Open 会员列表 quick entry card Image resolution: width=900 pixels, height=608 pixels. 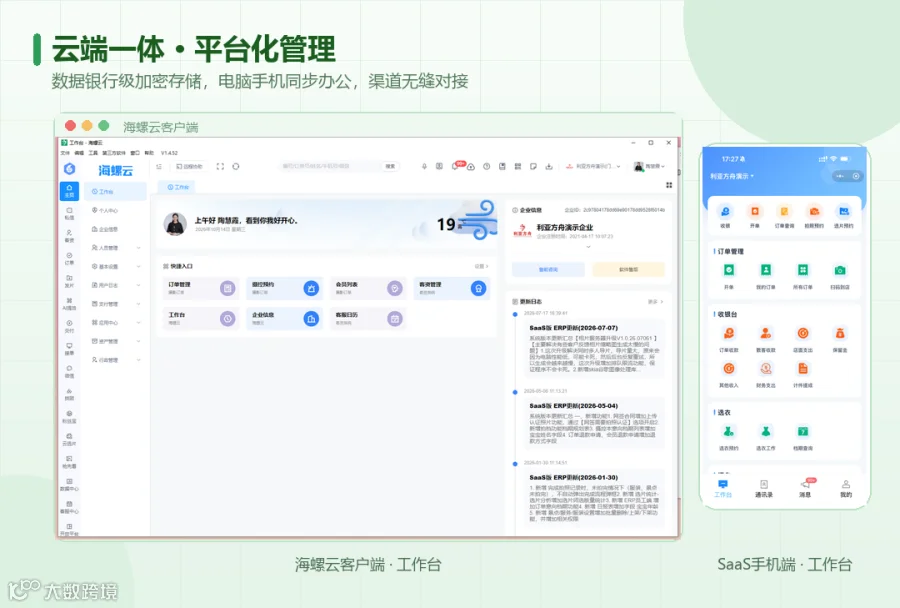[x=368, y=288]
